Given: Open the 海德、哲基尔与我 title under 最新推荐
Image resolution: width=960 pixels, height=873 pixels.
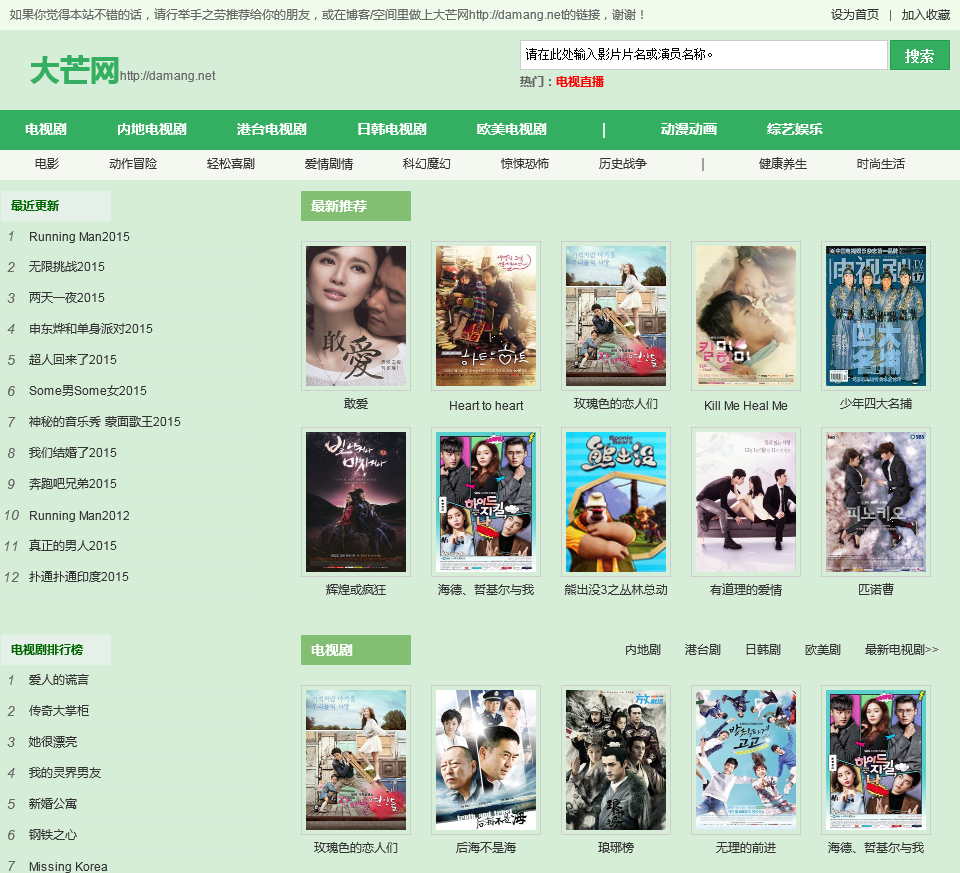Looking at the screenshot, I should coord(486,590).
